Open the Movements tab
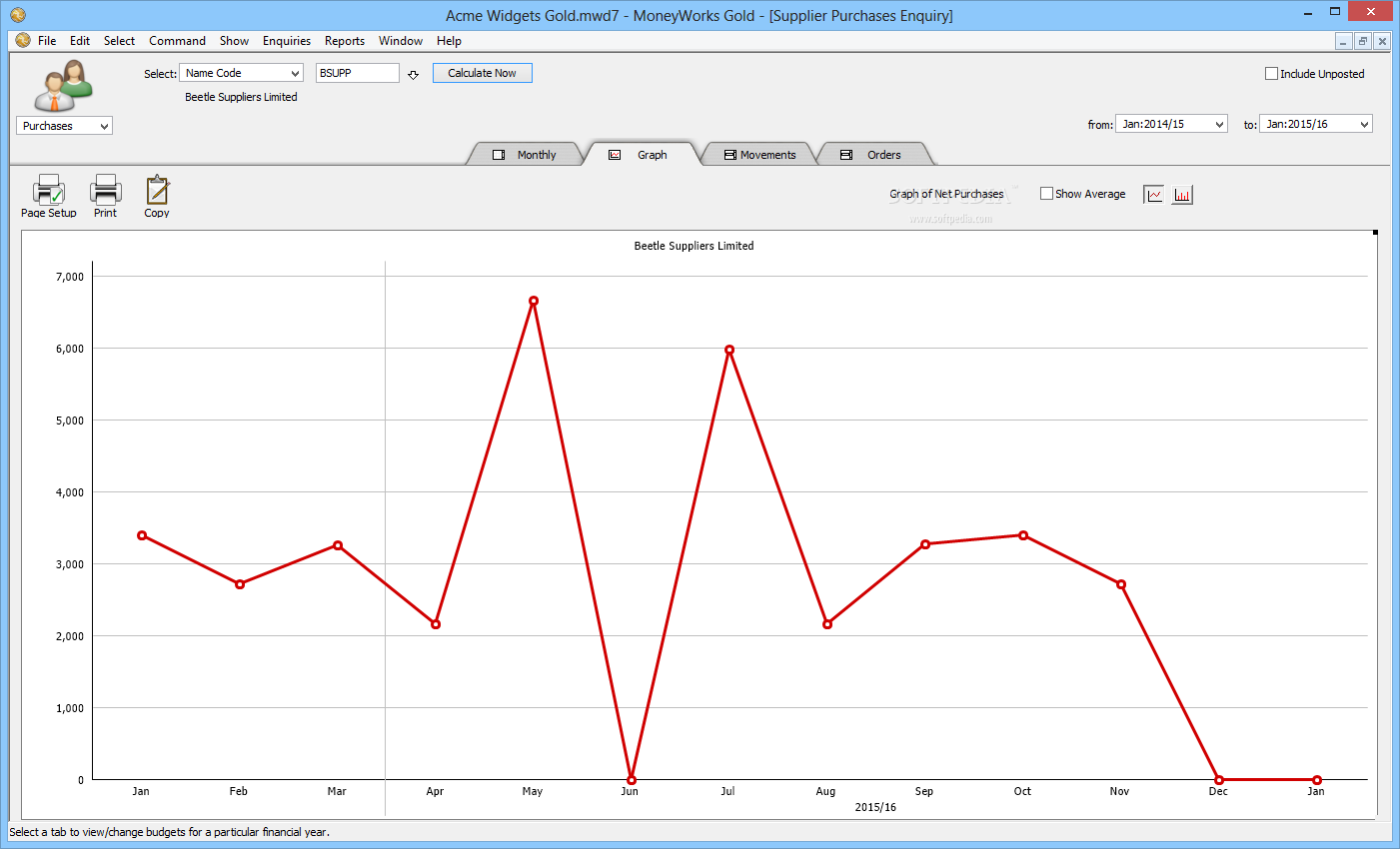The image size is (1400, 849). pyautogui.click(x=759, y=155)
